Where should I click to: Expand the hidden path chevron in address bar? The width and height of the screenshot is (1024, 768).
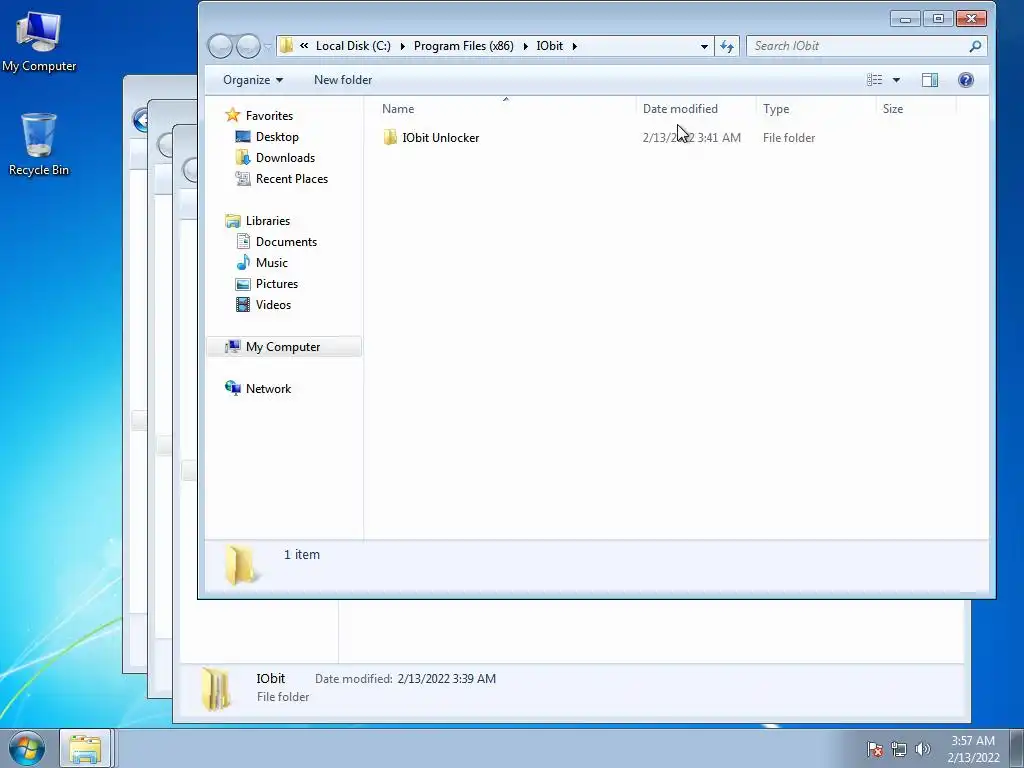(x=304, y=46)
